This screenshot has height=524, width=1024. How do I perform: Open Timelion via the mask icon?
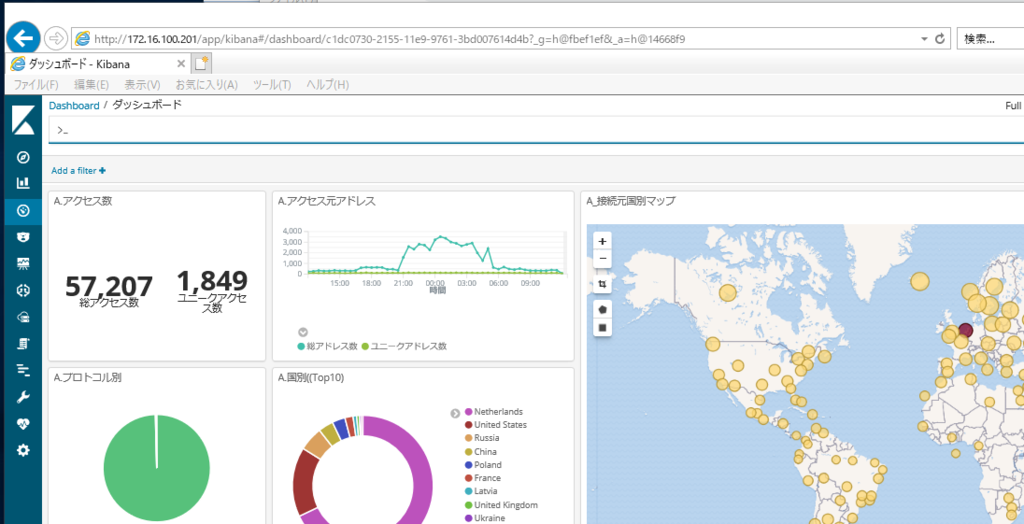tap(23, 237)
